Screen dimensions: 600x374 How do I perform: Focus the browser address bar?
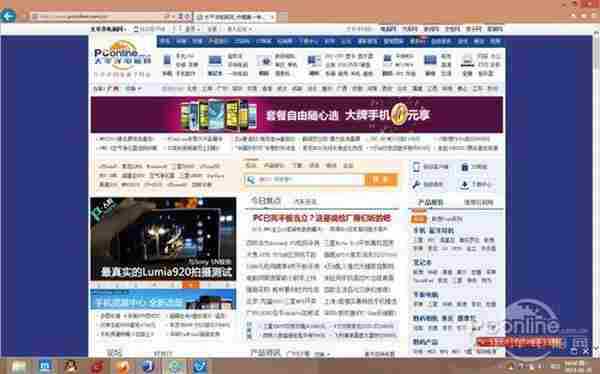101,16
